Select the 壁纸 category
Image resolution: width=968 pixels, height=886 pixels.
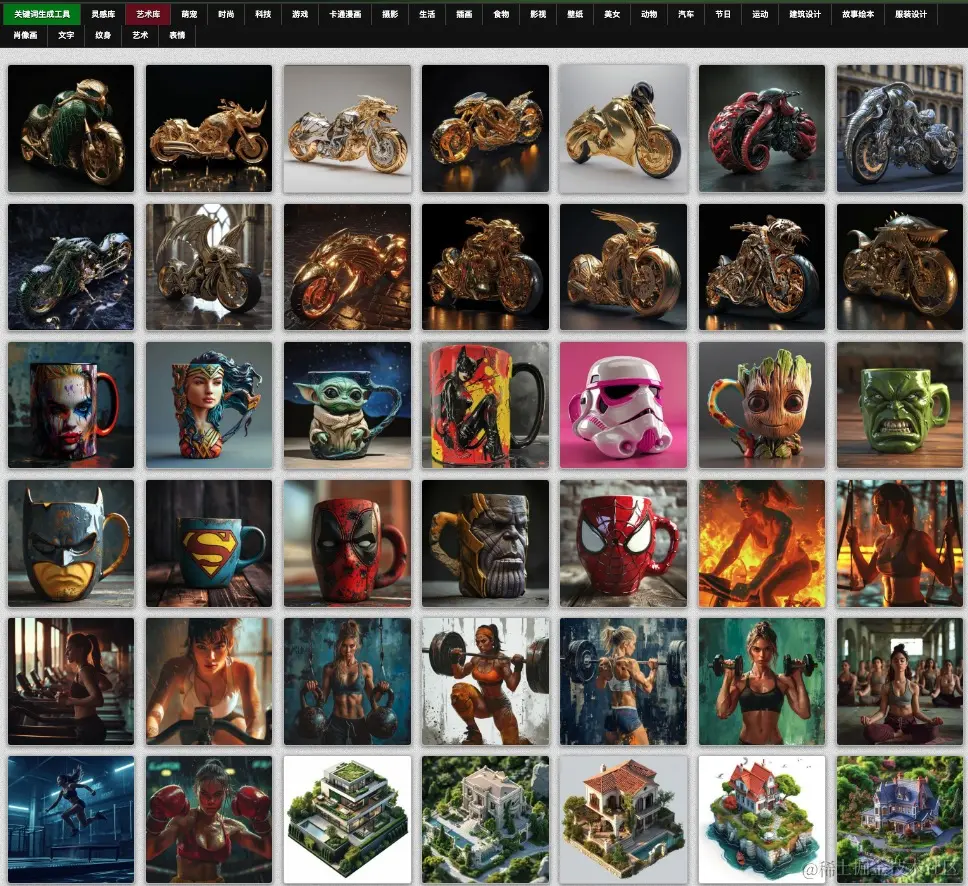point(575,14)
